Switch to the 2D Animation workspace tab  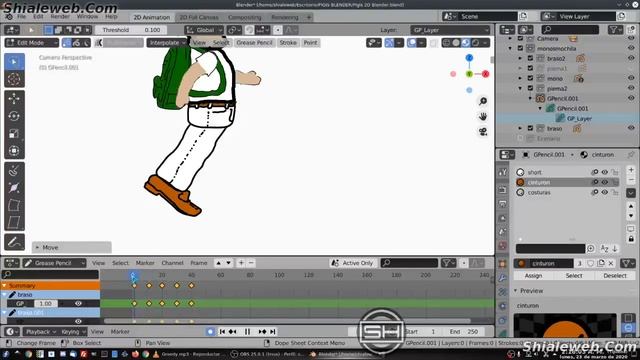click(x=151, y=17)
